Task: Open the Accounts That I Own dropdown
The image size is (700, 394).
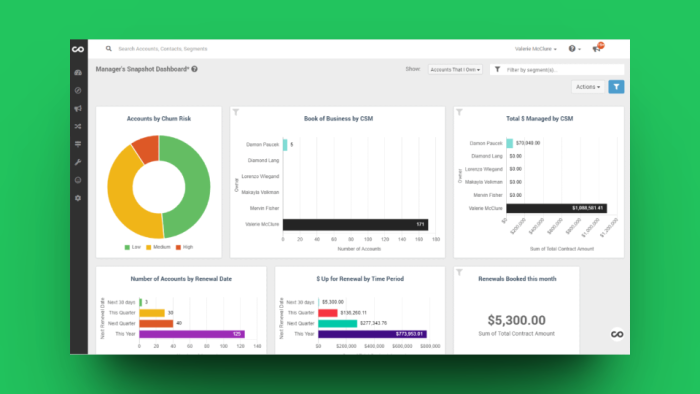Action: coord(455,70)
